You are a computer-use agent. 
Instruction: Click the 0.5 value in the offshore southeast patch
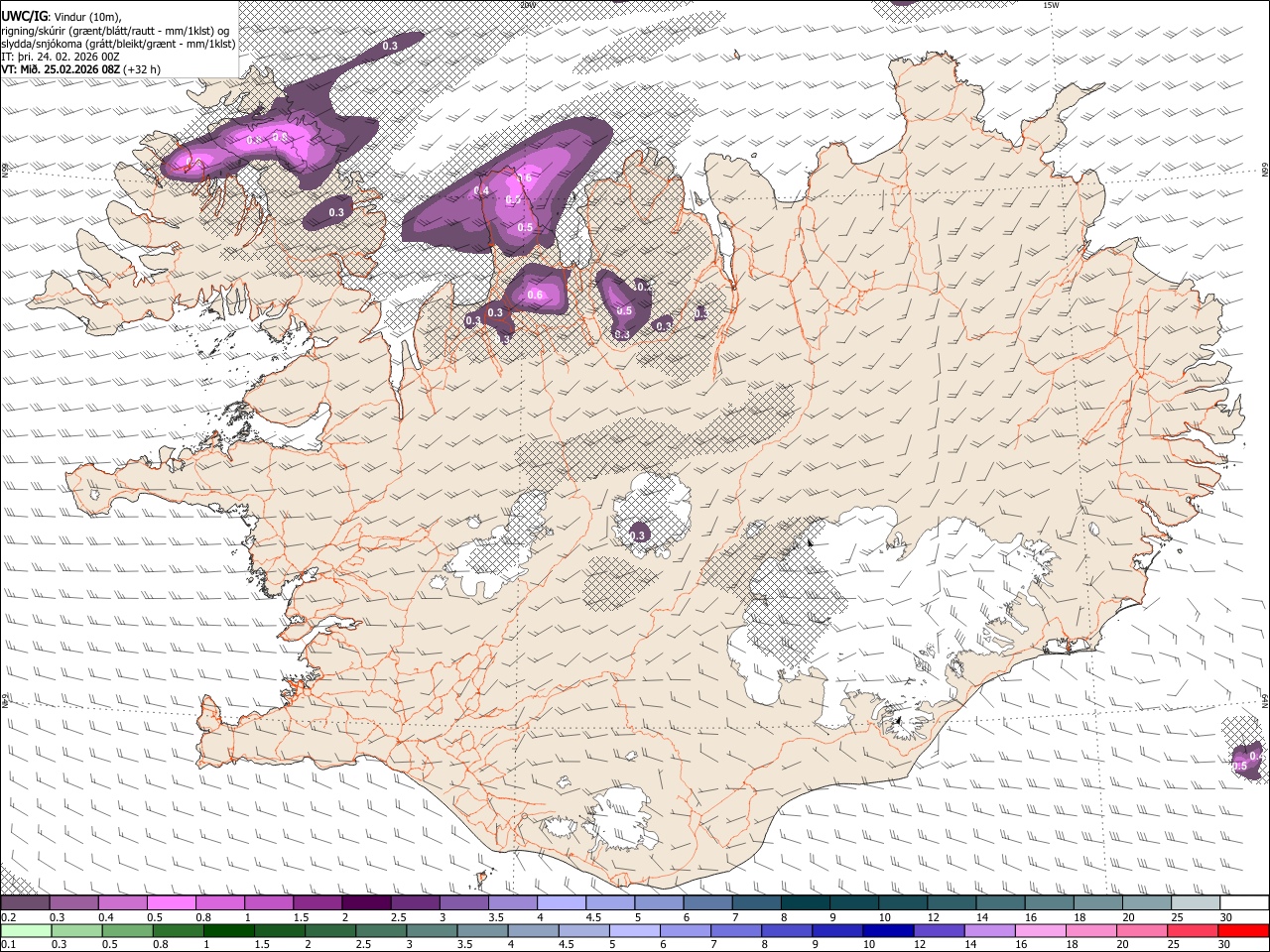[x=1239, y=766]
